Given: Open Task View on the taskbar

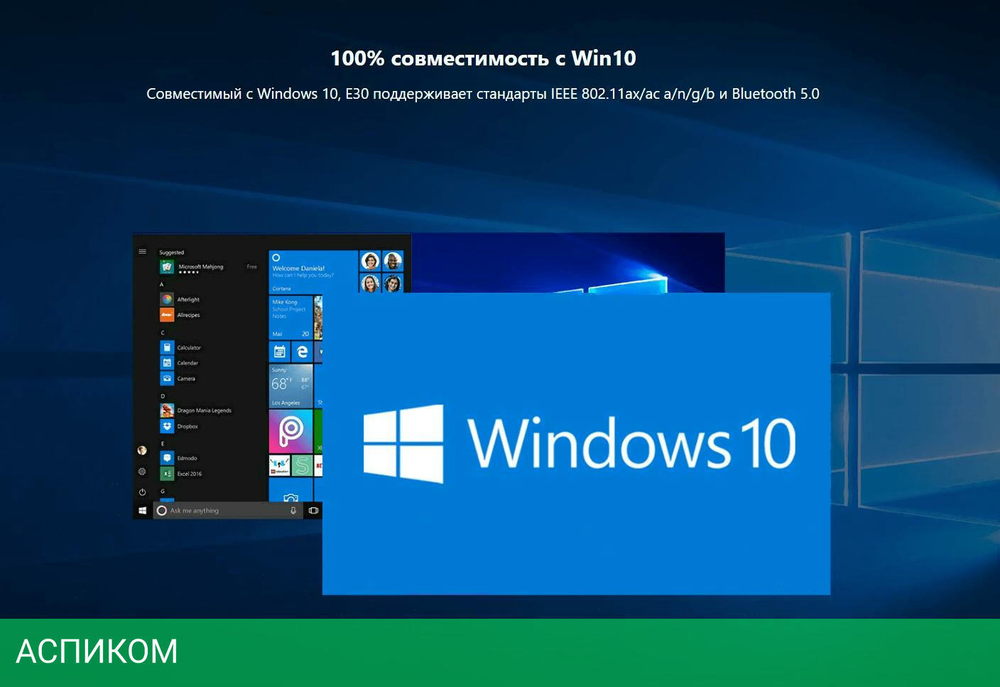Looking at the screenshot, I should tap(313, 510).
